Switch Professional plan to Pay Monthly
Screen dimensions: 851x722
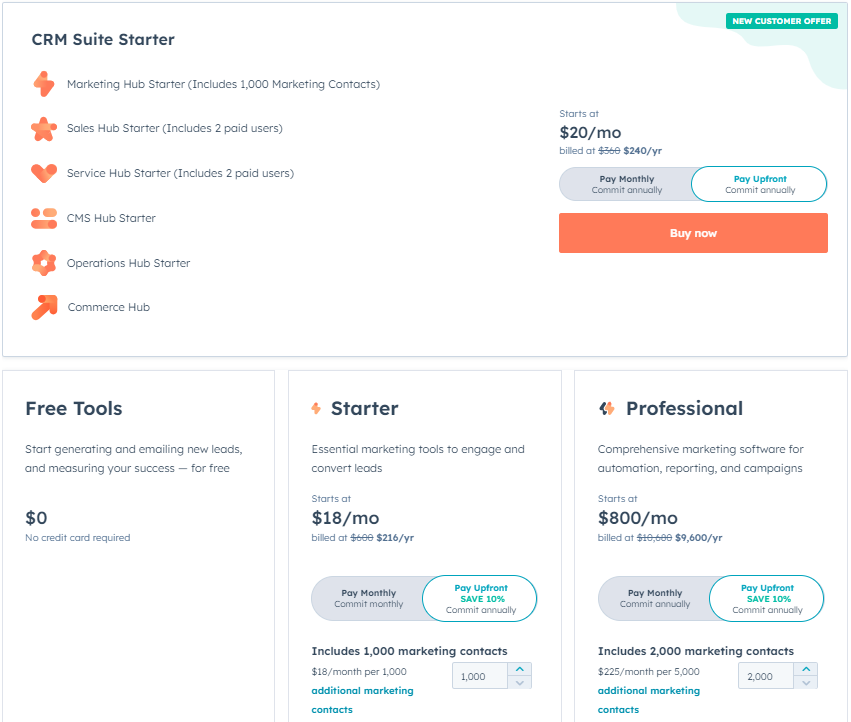(x=655, y=598)
